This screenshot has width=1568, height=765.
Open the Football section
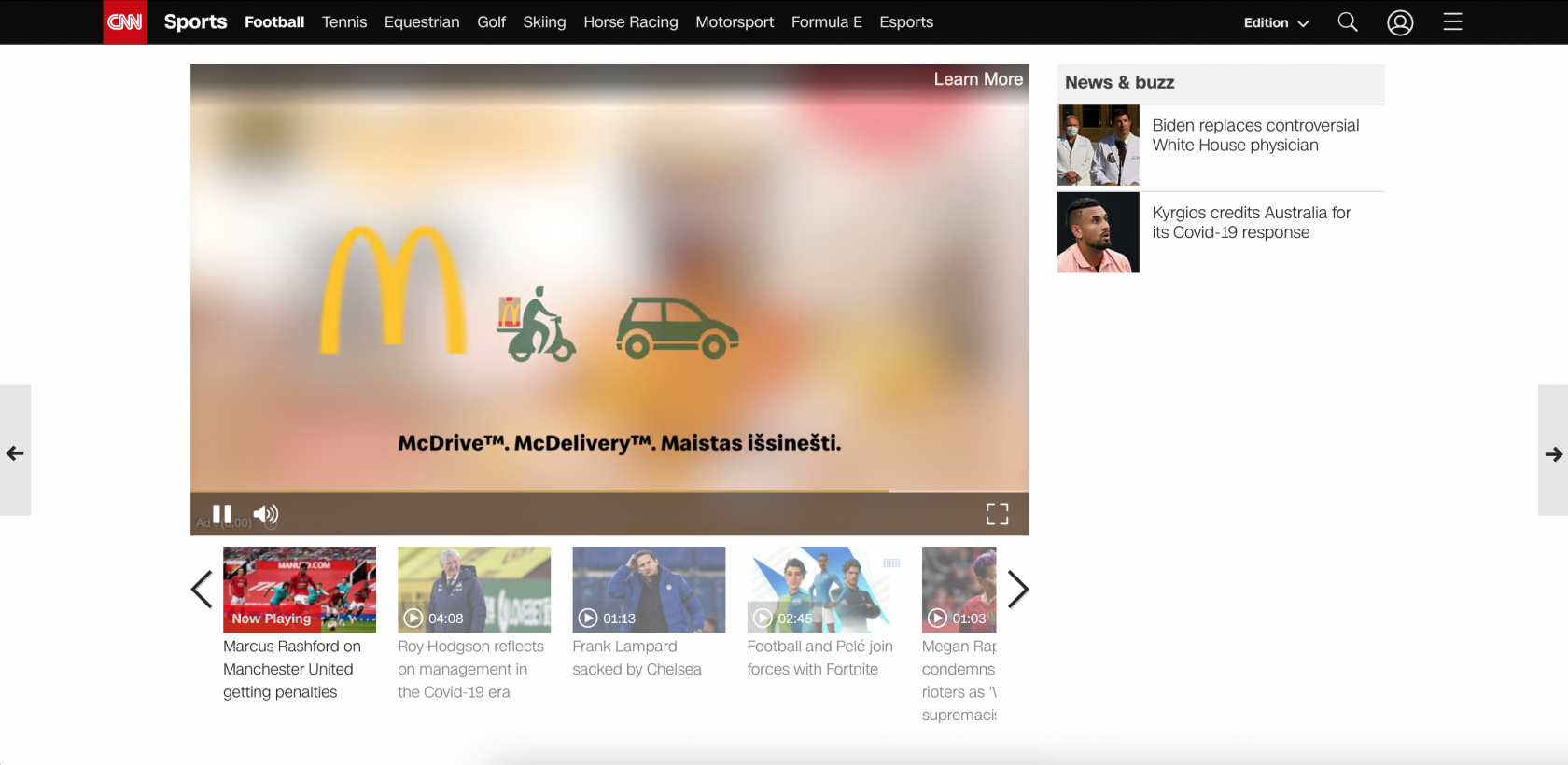(274, 21)
